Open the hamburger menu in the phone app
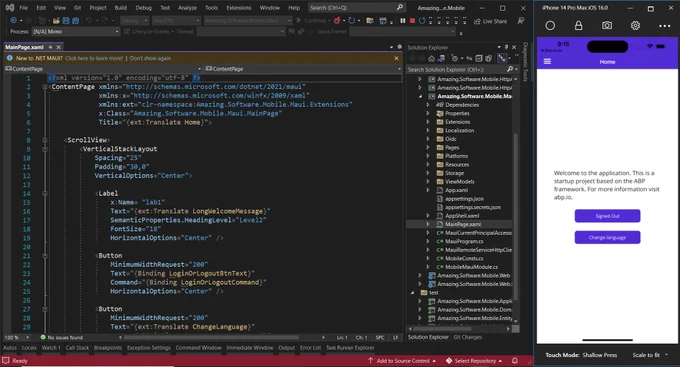680x367 pixels. coord(547,62)
